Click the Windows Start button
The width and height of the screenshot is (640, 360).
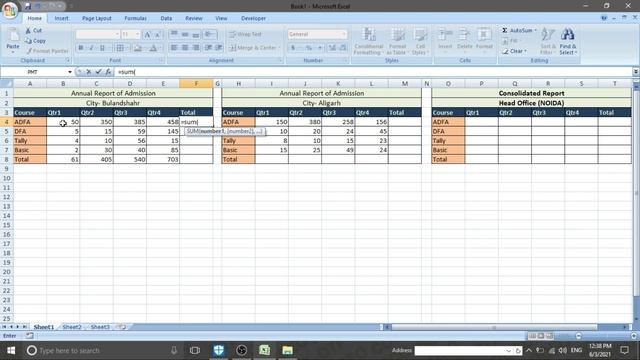coord(11,350)
